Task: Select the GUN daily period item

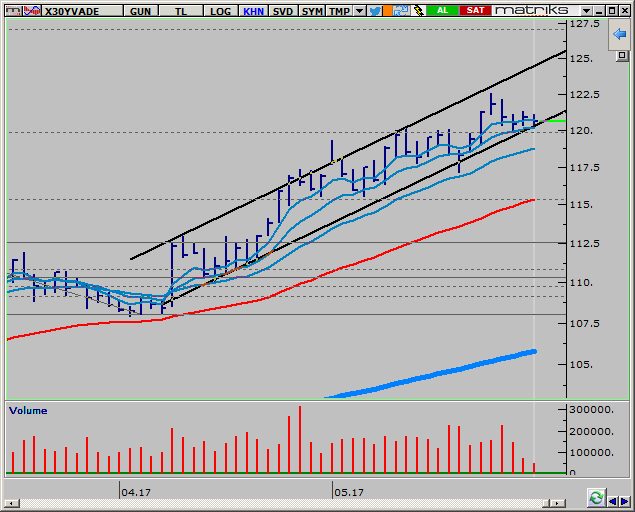Action: coord(141,10)
